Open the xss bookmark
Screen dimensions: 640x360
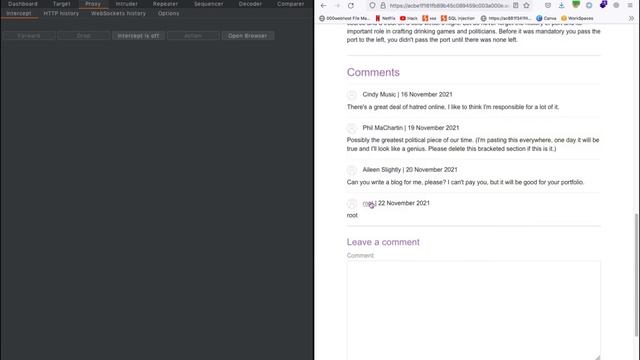click(x=429, y=18)
